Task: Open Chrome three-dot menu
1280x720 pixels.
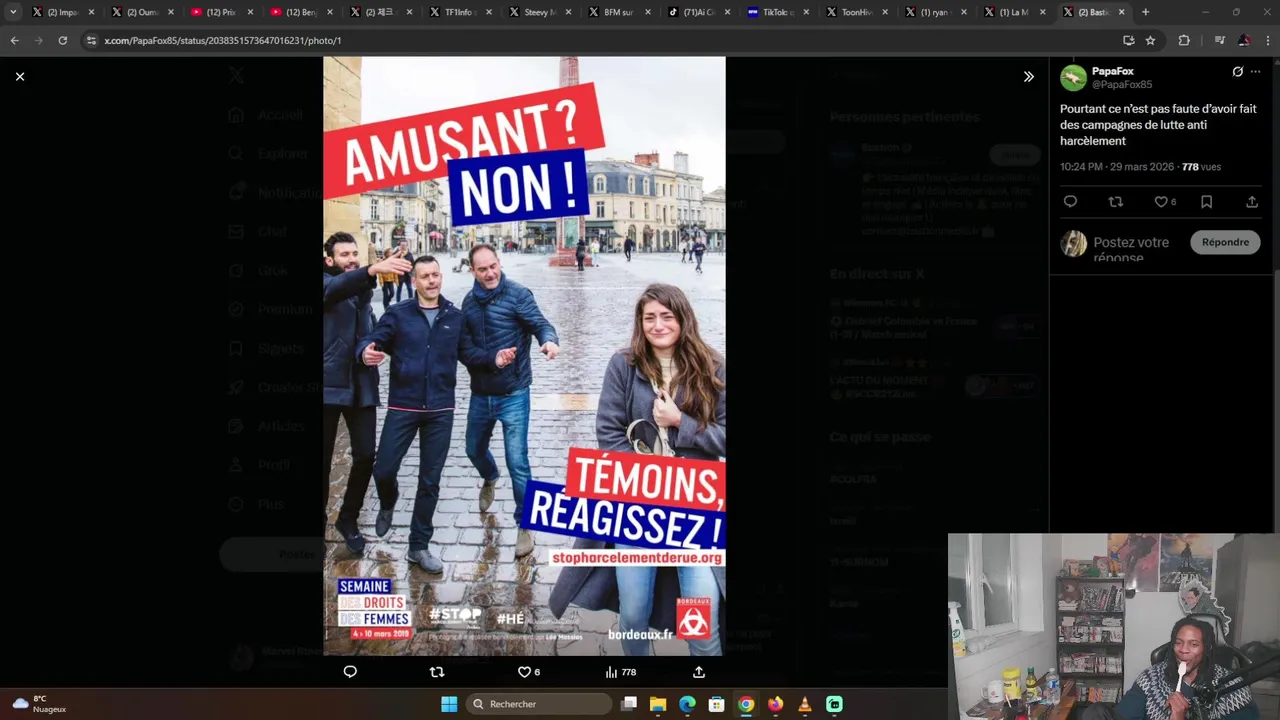Action: pos(1267,40)
